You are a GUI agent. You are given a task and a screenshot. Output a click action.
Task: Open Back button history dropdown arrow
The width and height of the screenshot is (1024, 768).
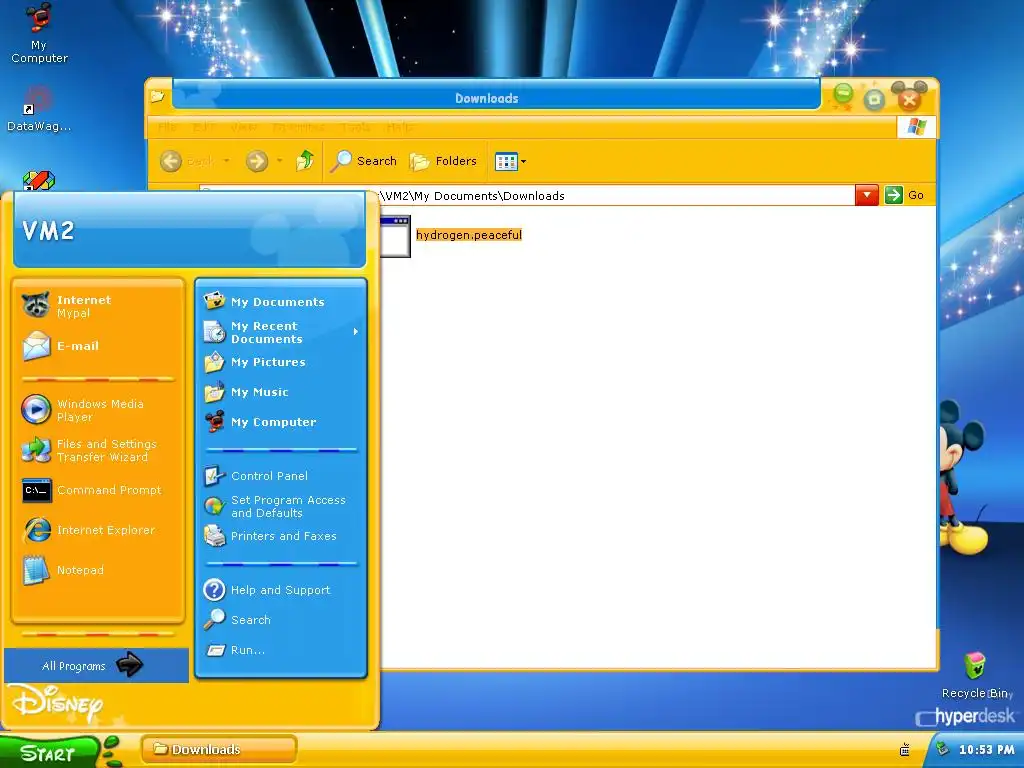(227, 161)
